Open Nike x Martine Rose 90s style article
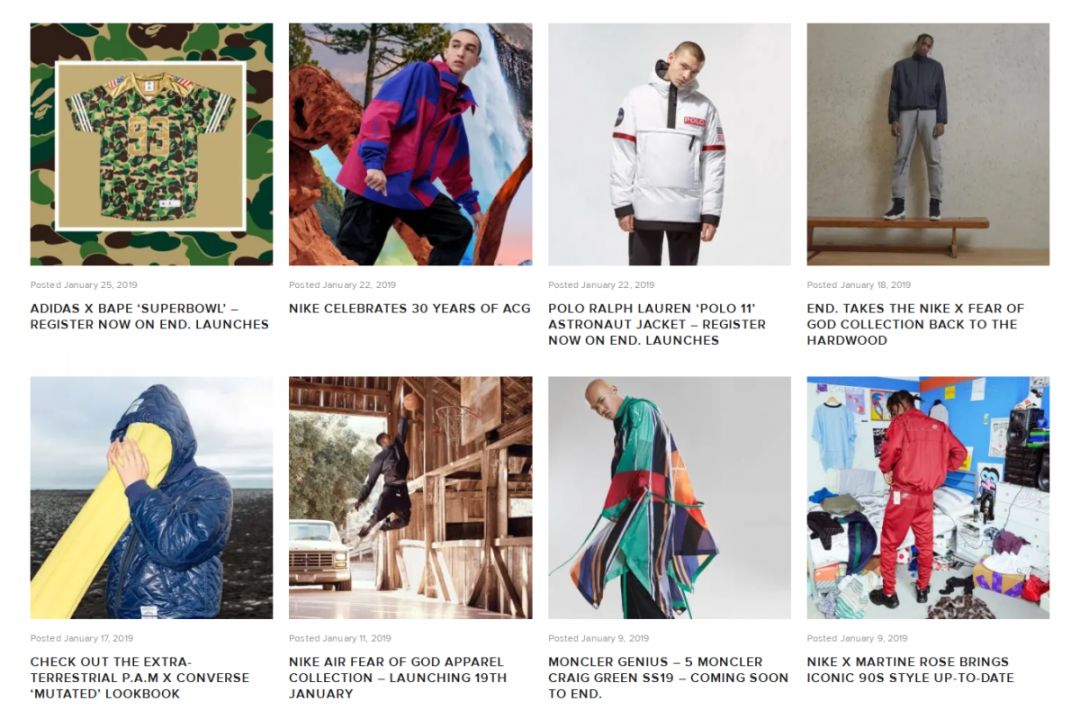Viewport: 1080px width, 710px height. coord(911,669)
